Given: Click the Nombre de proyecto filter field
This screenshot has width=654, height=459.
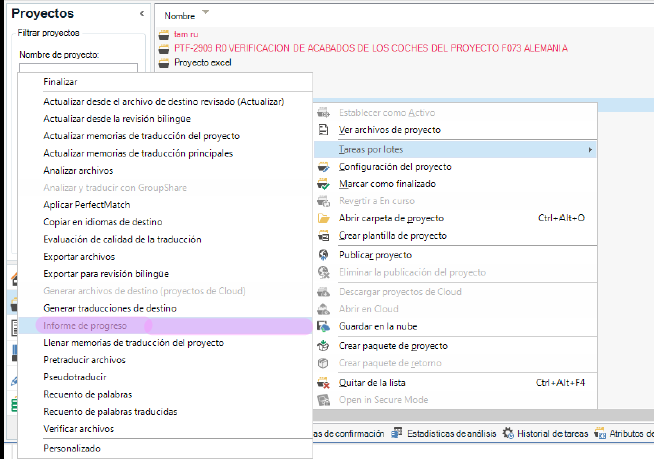Looking at the screenshot, I should coord(78,68).
